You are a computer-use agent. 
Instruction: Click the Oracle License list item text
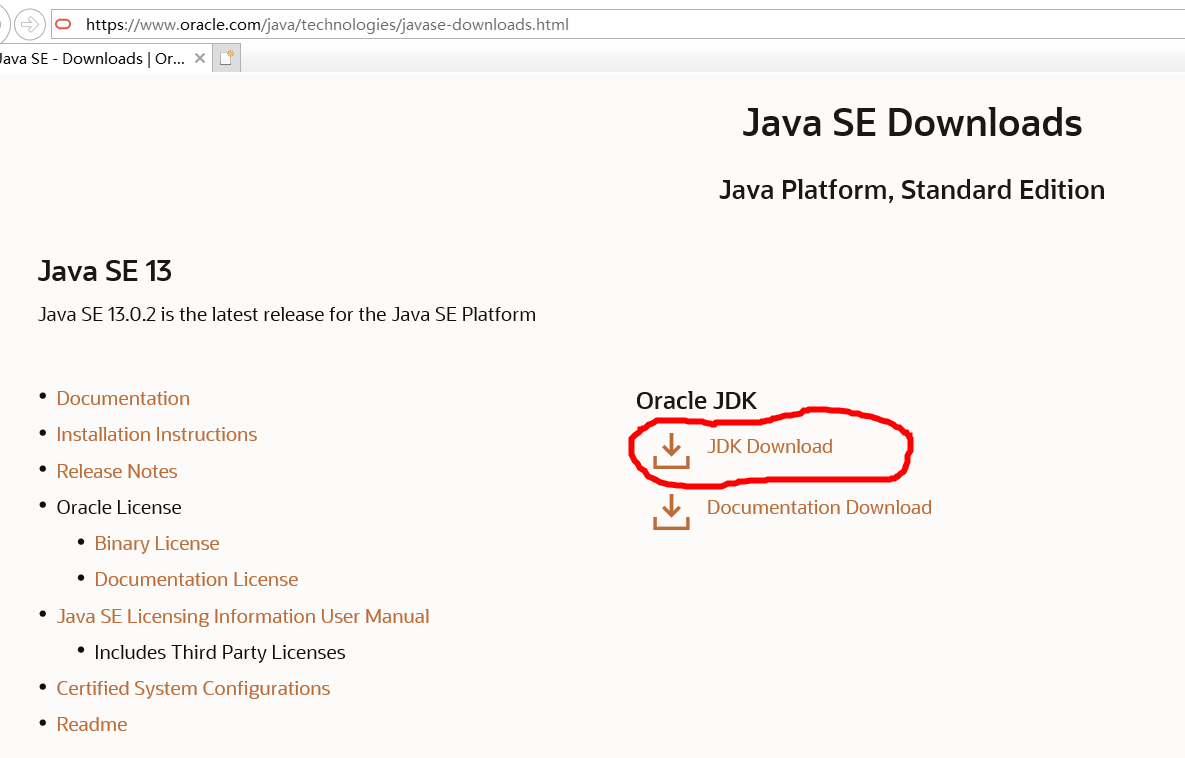click(119, 507)
